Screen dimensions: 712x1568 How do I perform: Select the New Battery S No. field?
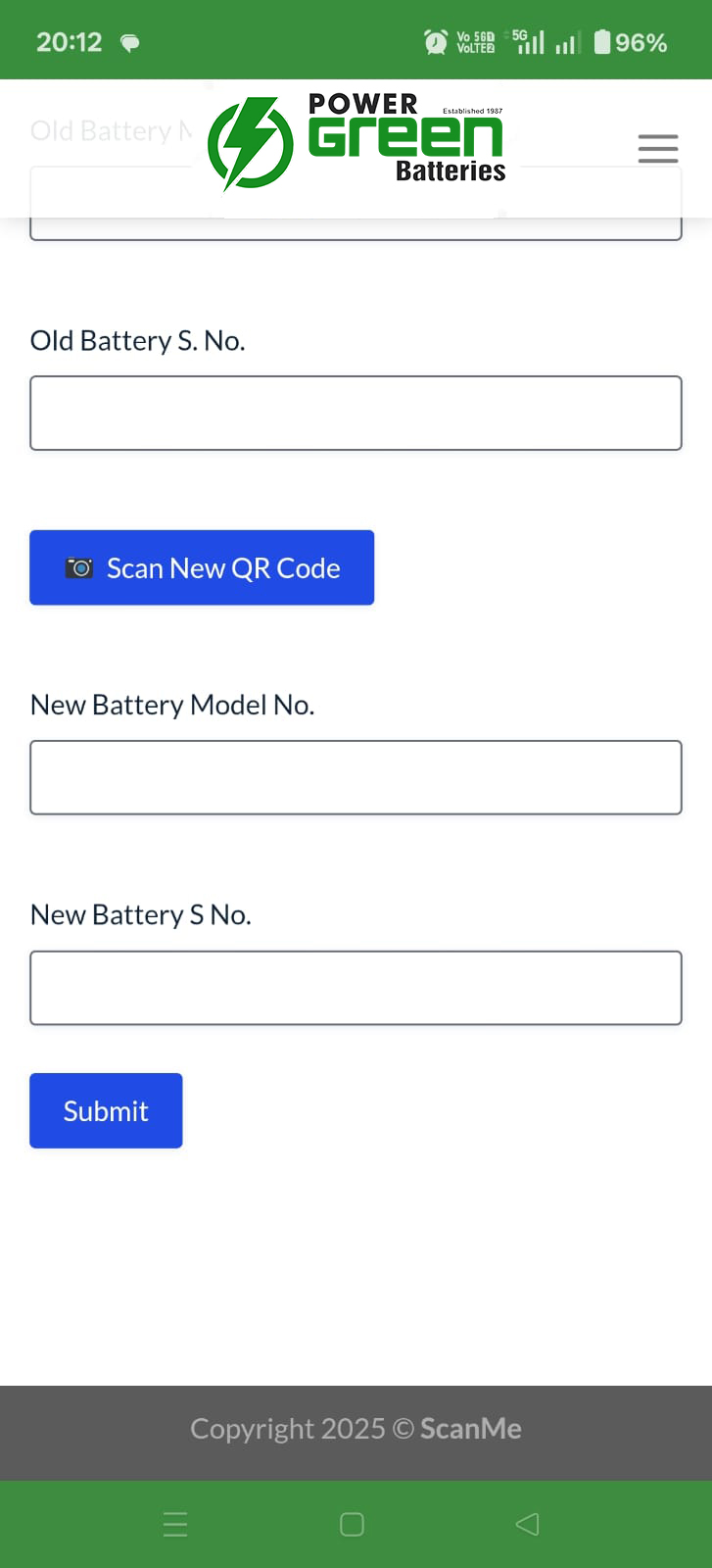pos(356,987)
